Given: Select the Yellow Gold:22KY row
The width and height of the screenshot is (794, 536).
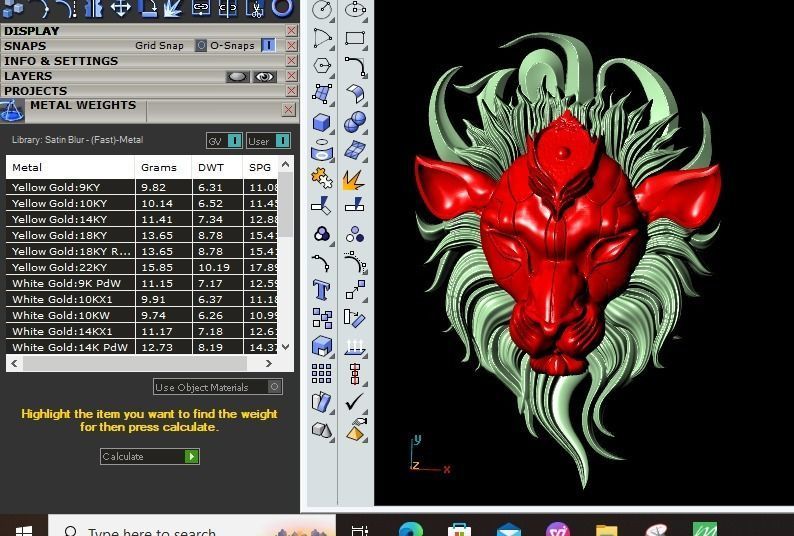Looking at the screenshot, I should point(142,267).
